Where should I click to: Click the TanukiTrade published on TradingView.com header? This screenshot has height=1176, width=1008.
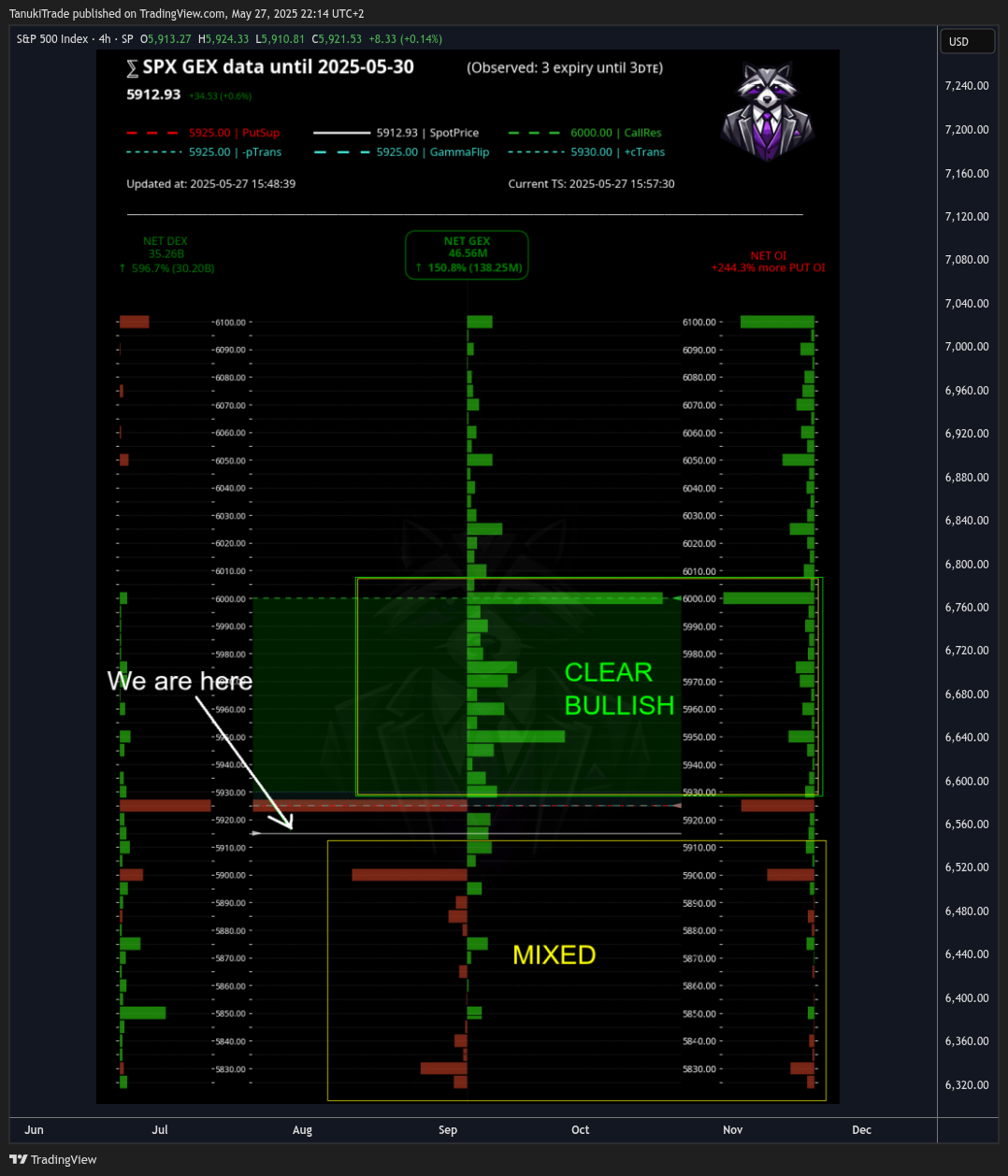pos(187,14)
